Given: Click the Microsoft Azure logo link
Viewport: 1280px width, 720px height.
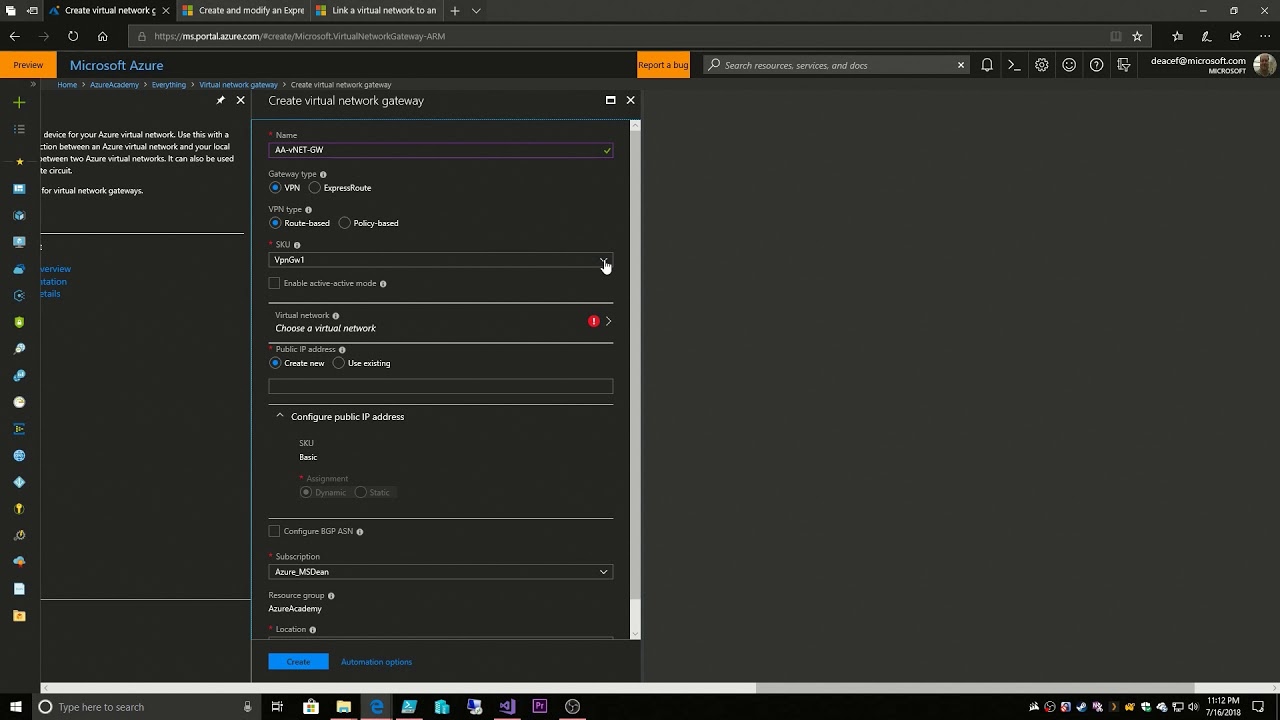Looking at the screenshot, I should point(116,65).
